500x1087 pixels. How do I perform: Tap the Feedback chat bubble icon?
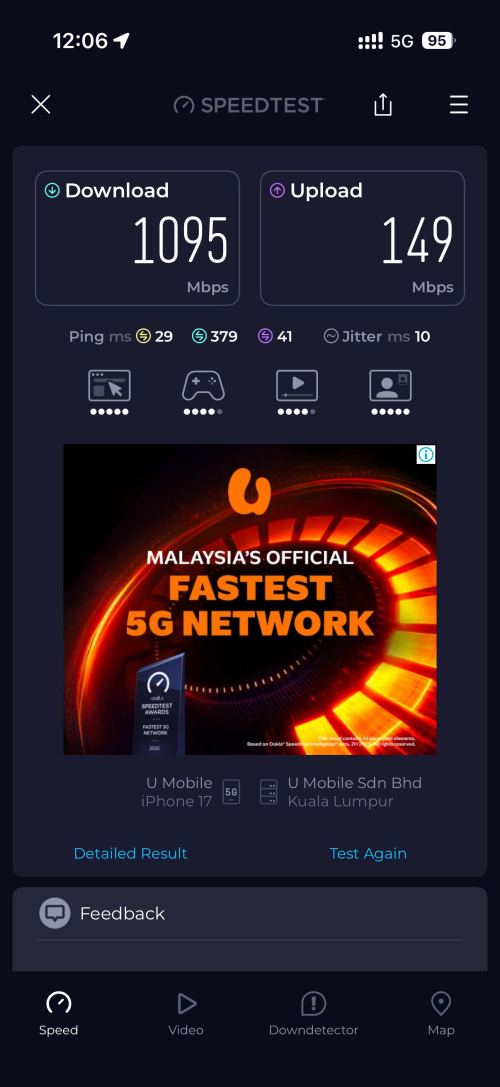55,913
